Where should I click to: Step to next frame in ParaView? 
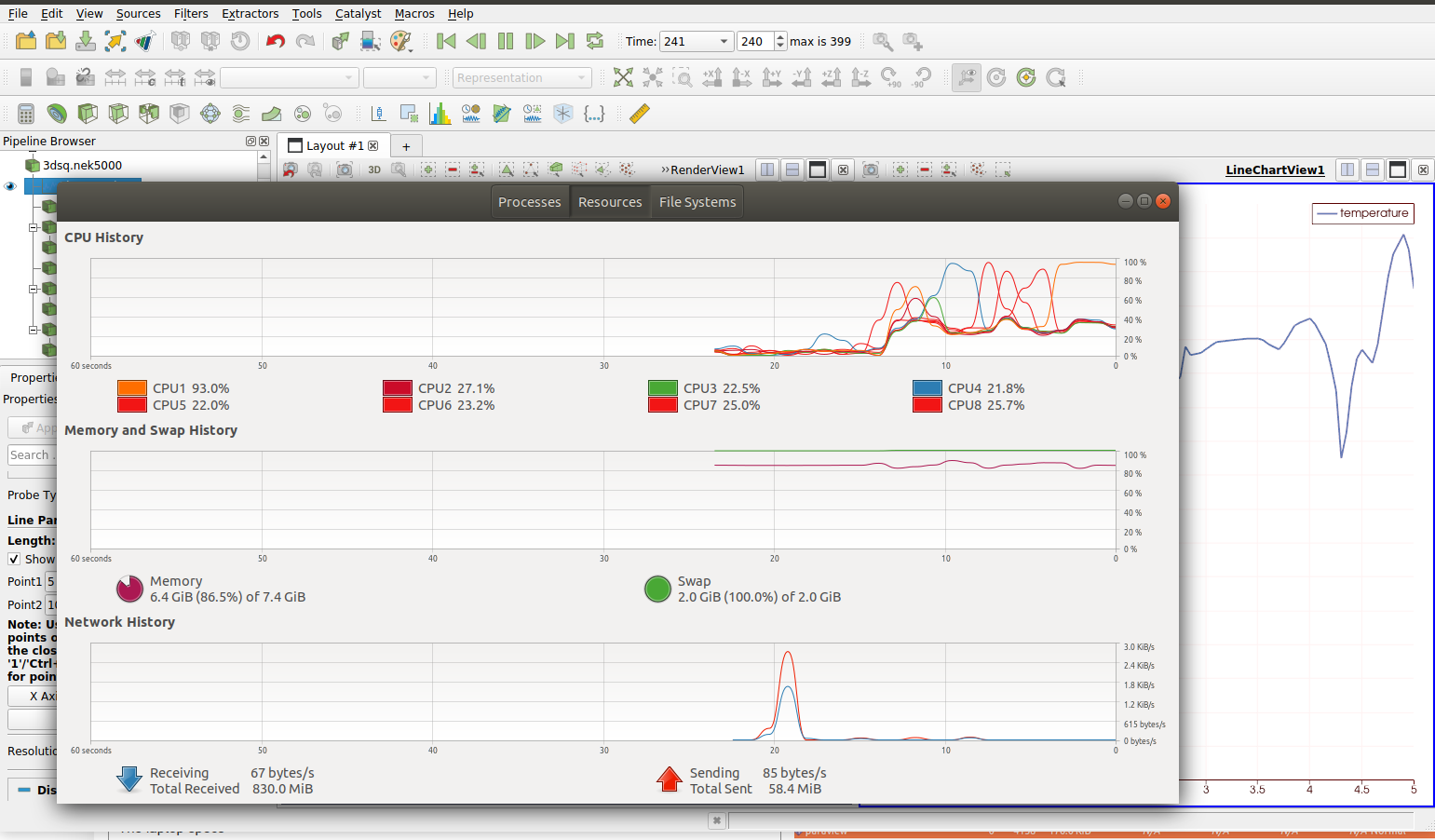pos(535,41)
